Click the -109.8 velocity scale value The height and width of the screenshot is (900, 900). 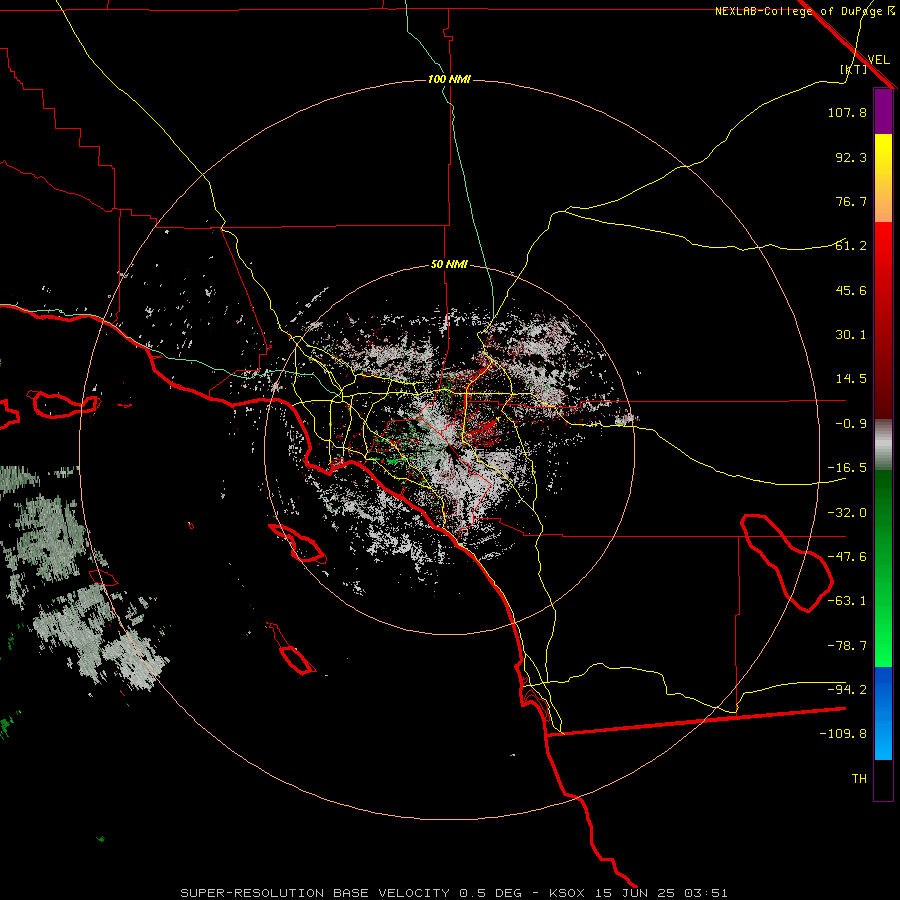843,734
